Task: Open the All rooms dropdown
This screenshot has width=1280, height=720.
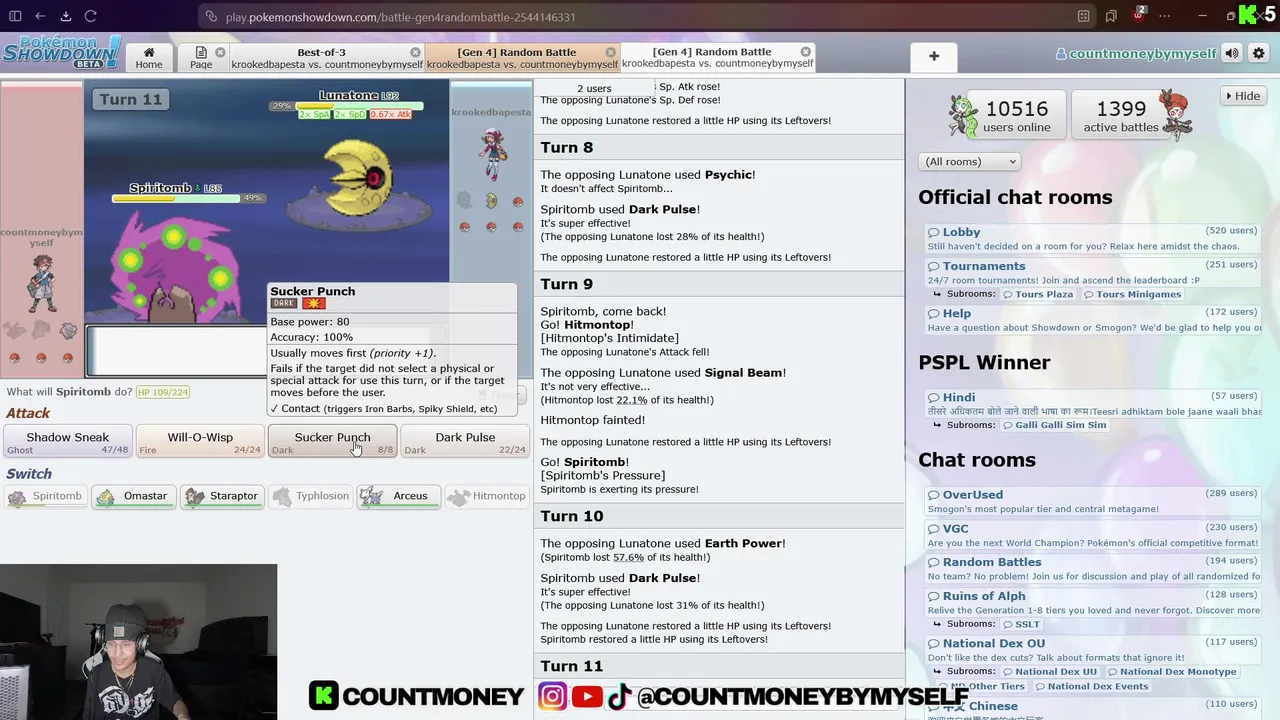Action: (969, 161)
